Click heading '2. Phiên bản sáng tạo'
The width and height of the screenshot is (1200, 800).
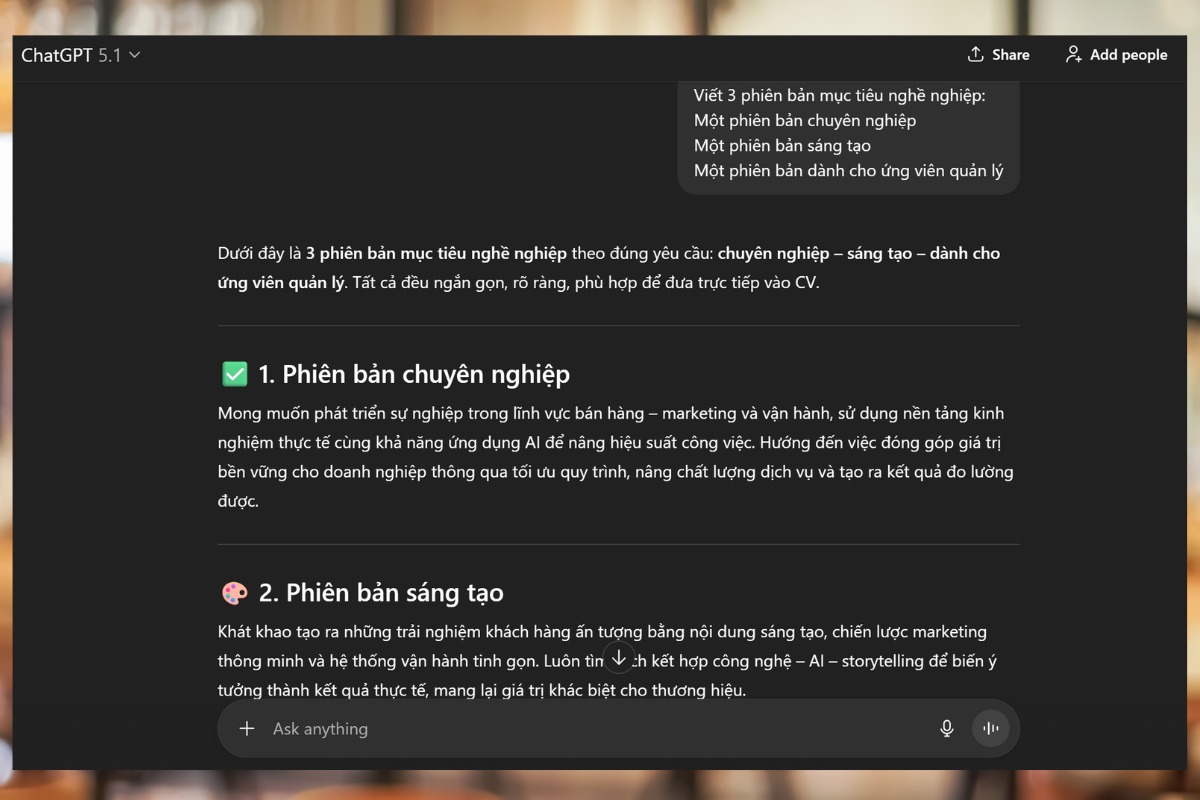click(395, 593)
